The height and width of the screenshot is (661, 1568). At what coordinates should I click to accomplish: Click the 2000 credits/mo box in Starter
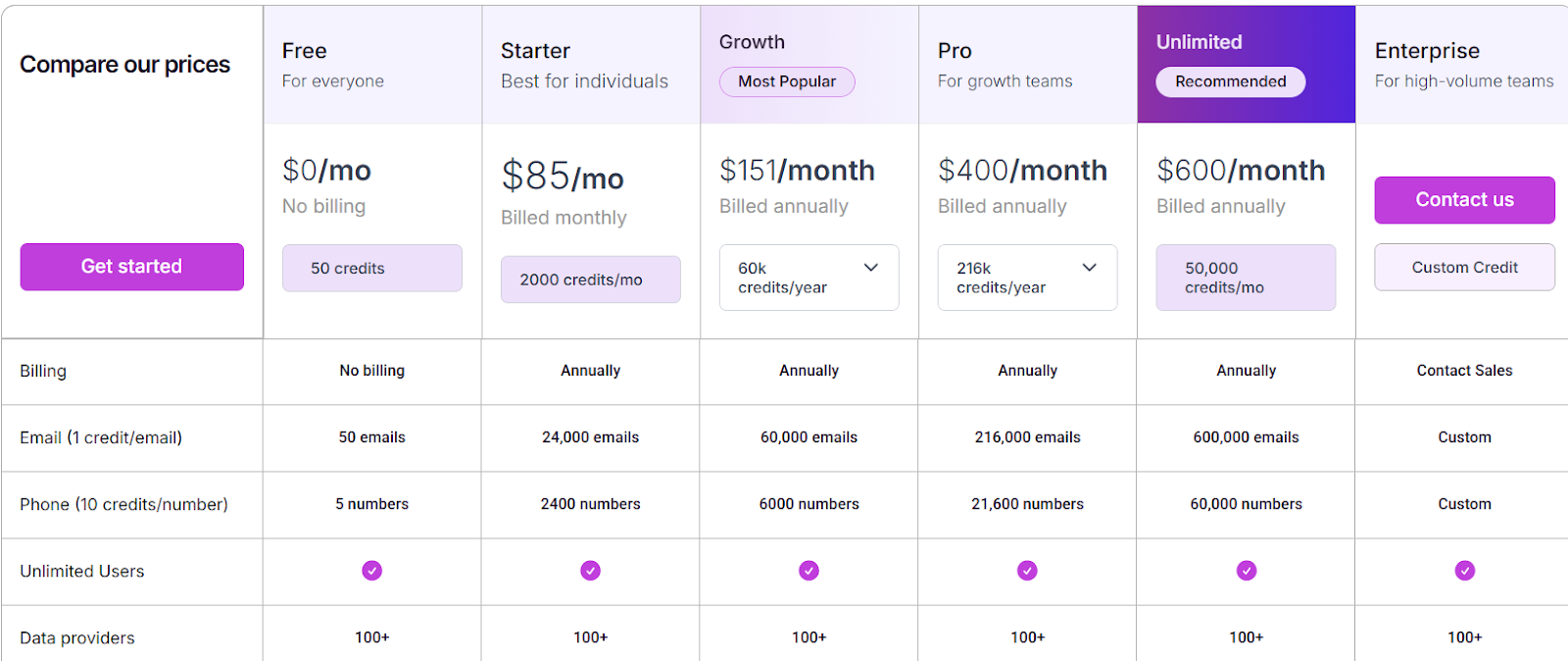pos(590,280)
